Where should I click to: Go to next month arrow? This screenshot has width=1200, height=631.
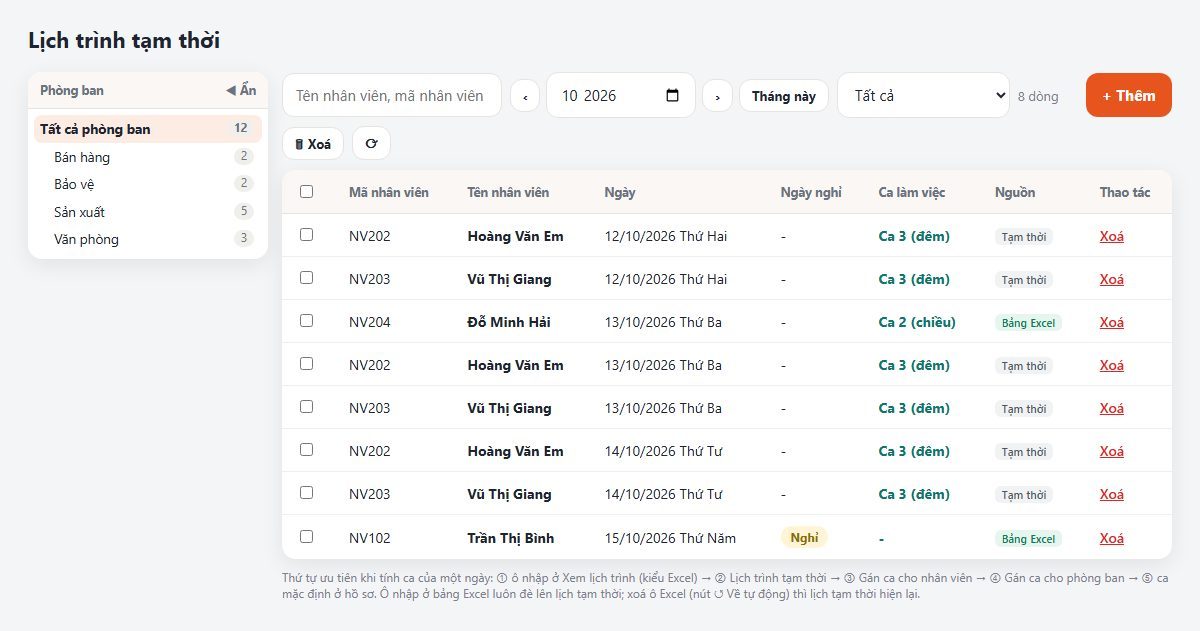[717, 96]
